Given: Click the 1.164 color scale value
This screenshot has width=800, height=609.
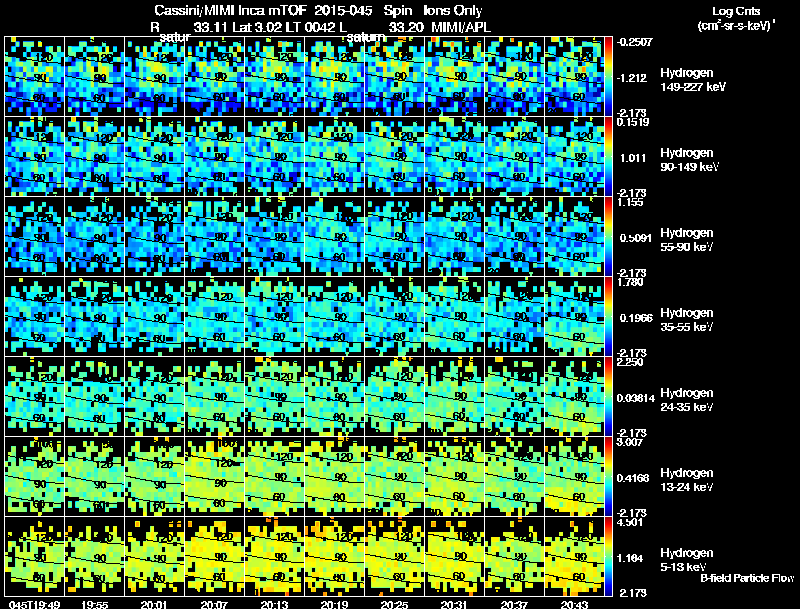Looking at the screenshot, I should 631,559.
